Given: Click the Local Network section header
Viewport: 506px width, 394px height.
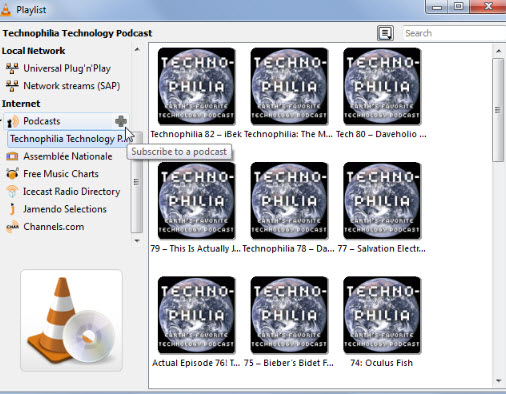Looking at the screenshot, I should click(x=34, y=51).
